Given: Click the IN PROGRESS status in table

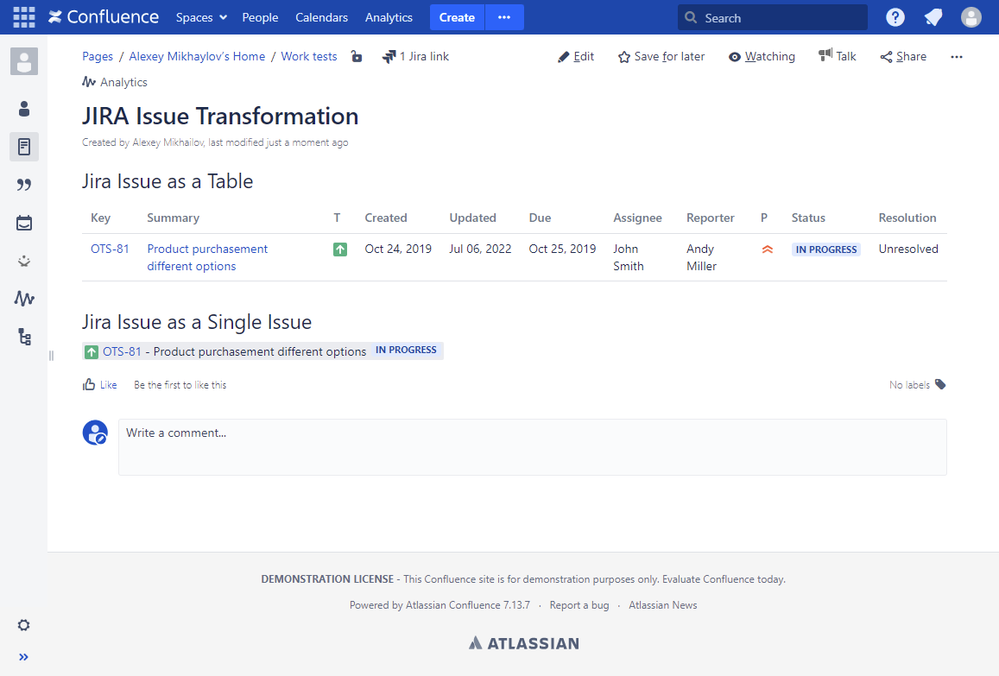Looking at the screenshot, I should [x=826, y=250].
